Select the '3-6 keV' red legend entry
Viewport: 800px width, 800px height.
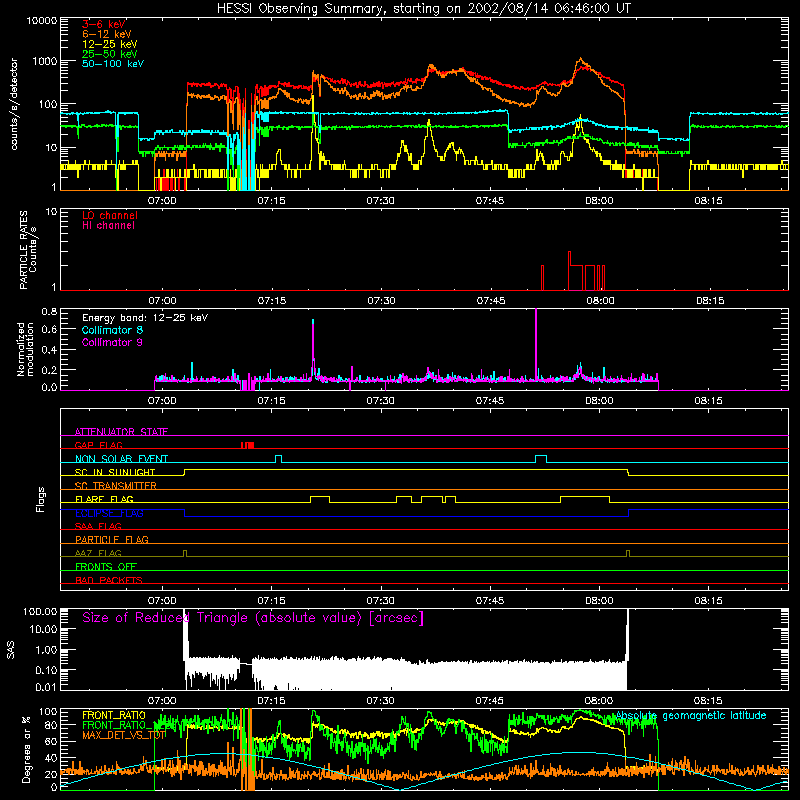click(x=104, y=24)
